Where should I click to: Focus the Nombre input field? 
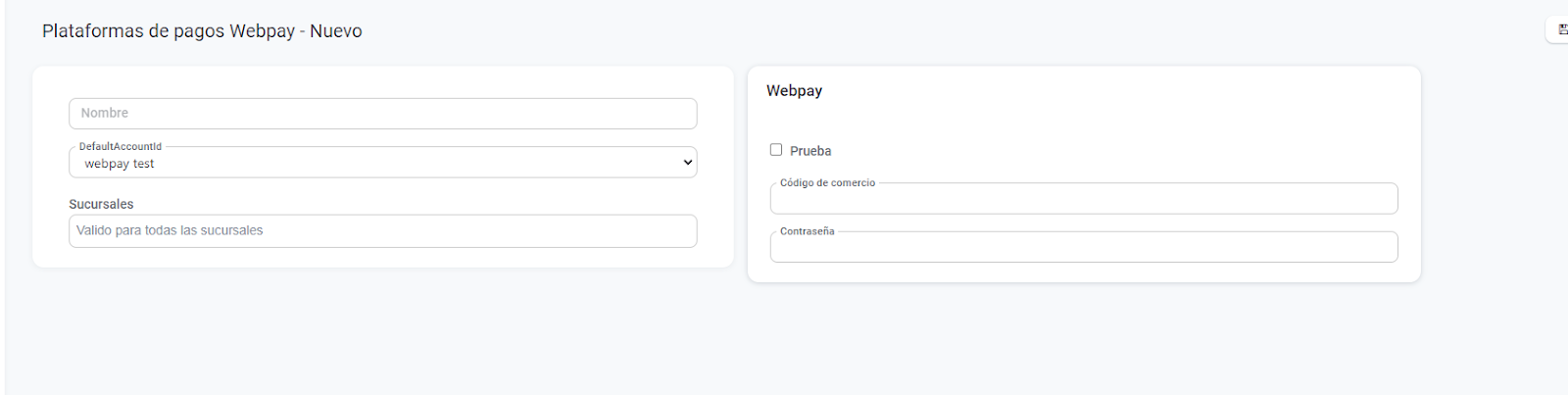pyautogui.click(x=382, y=114)
